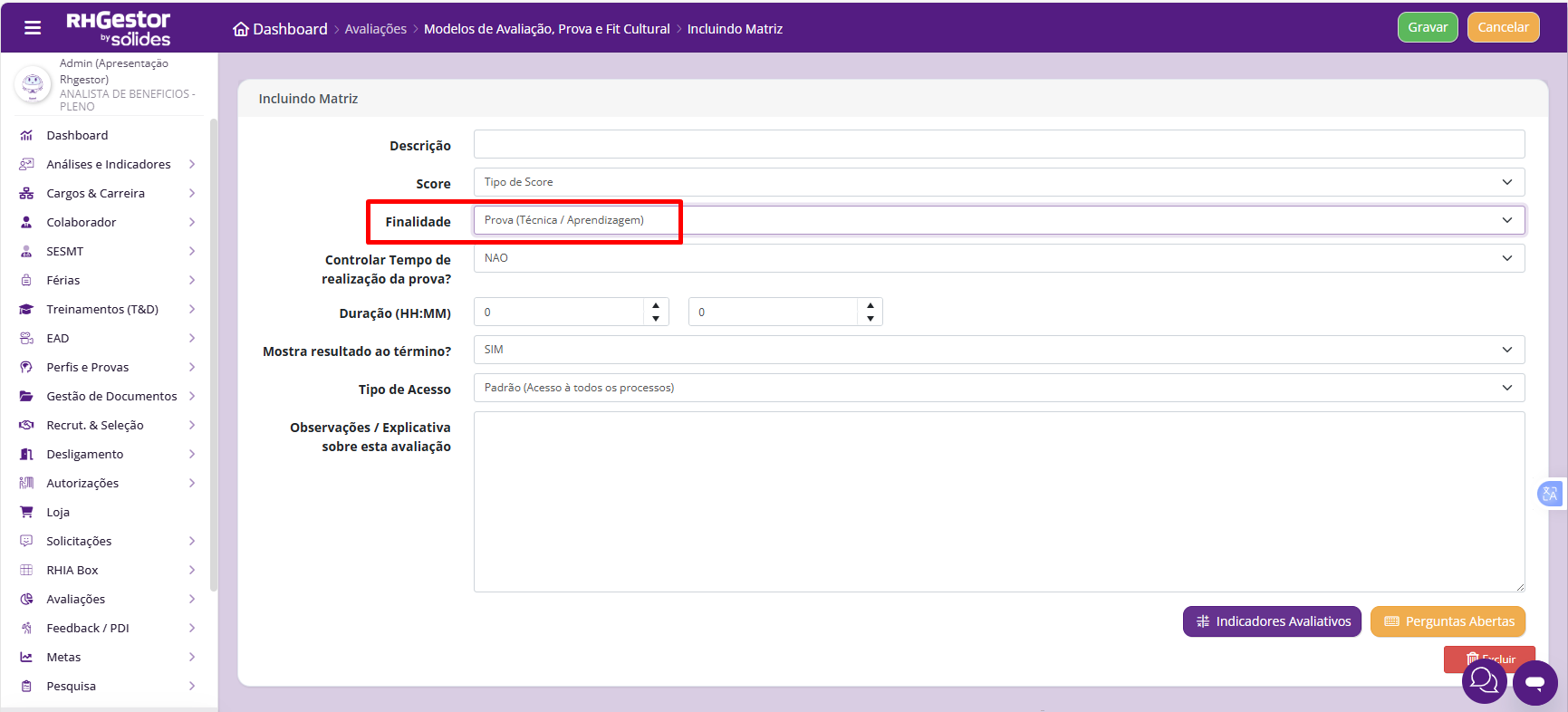
Task: Decrease the Duração minutes value
Action: [871, 319]
